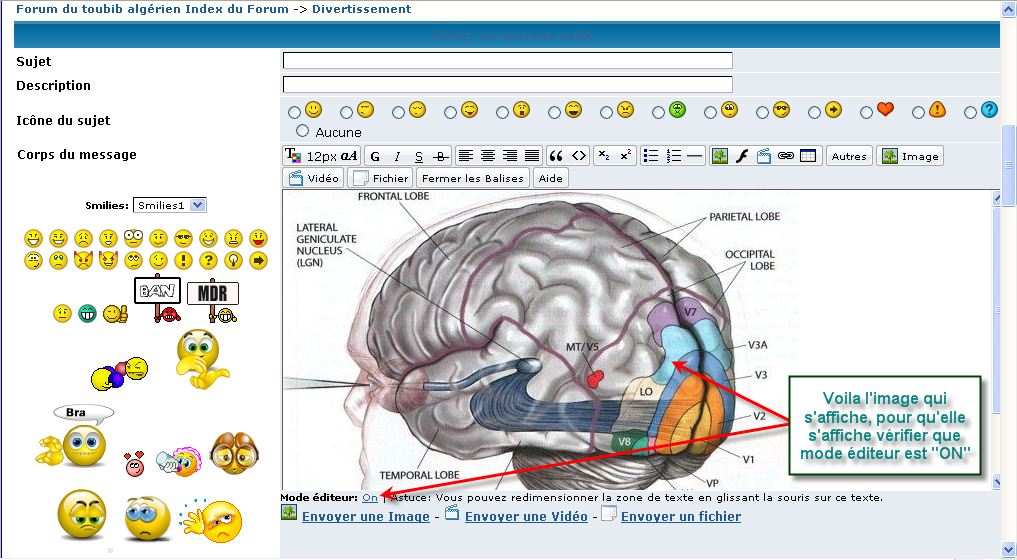
Task: Select the red heart topic icon radio
Action: click(867, 112)
